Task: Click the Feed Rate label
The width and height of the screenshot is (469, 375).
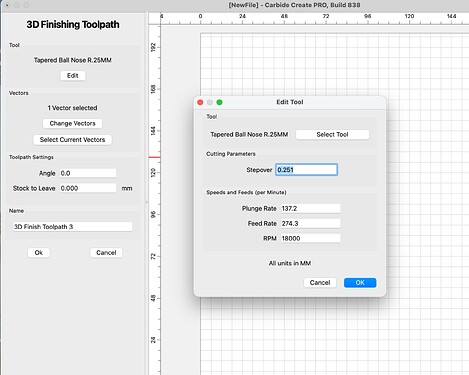Action: 262,224
